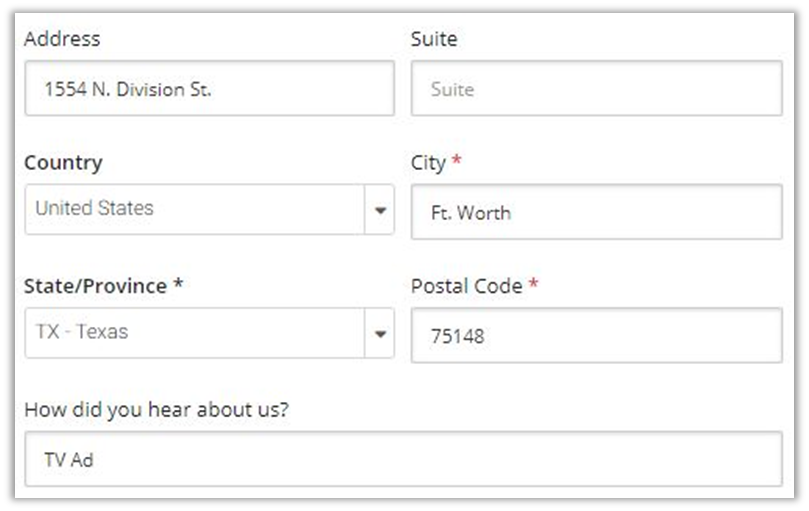Click the asterisk next to State/Province
The height and width of the screenshot is (511, 809).
(x=178, y=285)
